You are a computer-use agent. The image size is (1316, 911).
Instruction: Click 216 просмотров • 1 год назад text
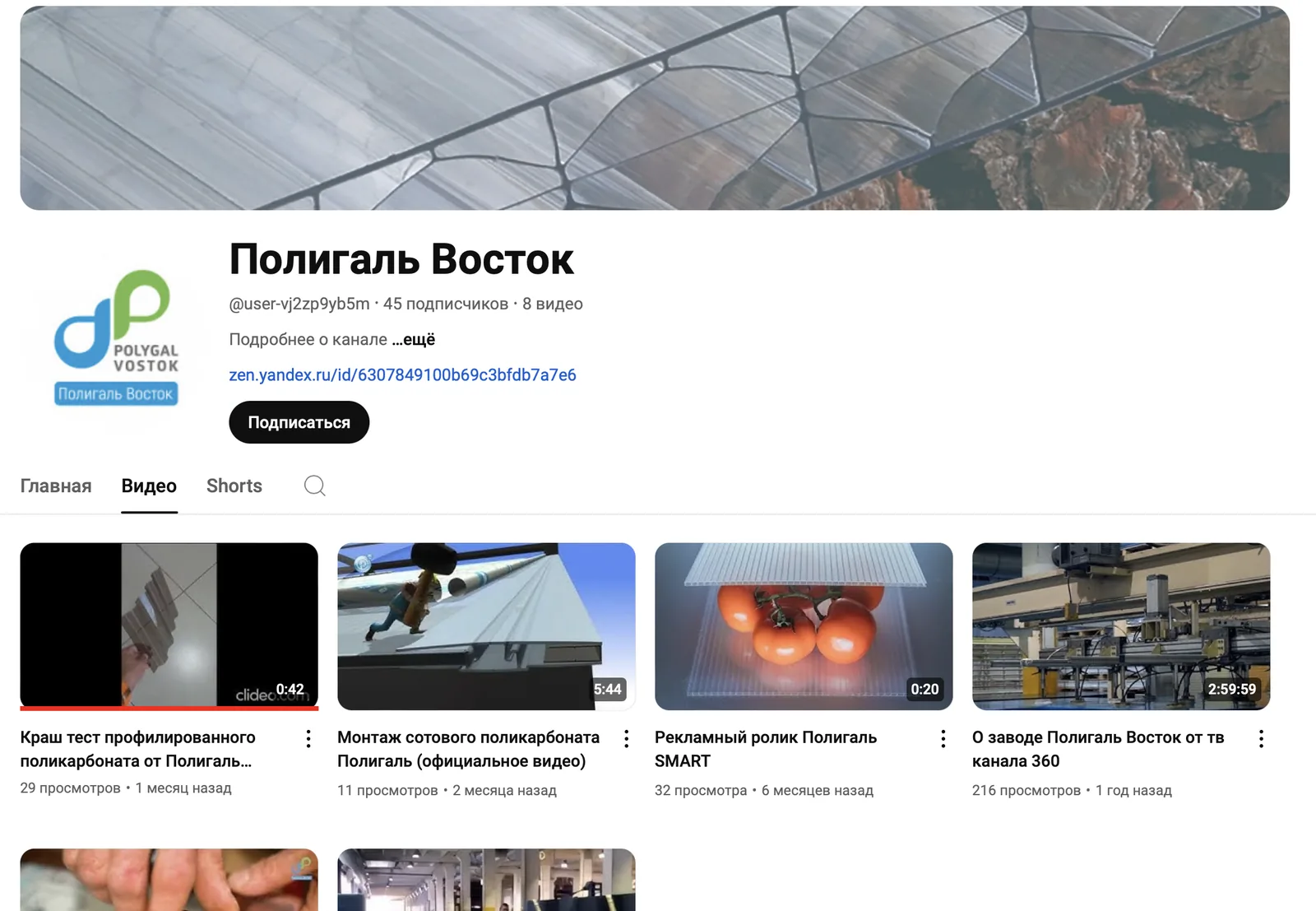[x=1072, y=790]
